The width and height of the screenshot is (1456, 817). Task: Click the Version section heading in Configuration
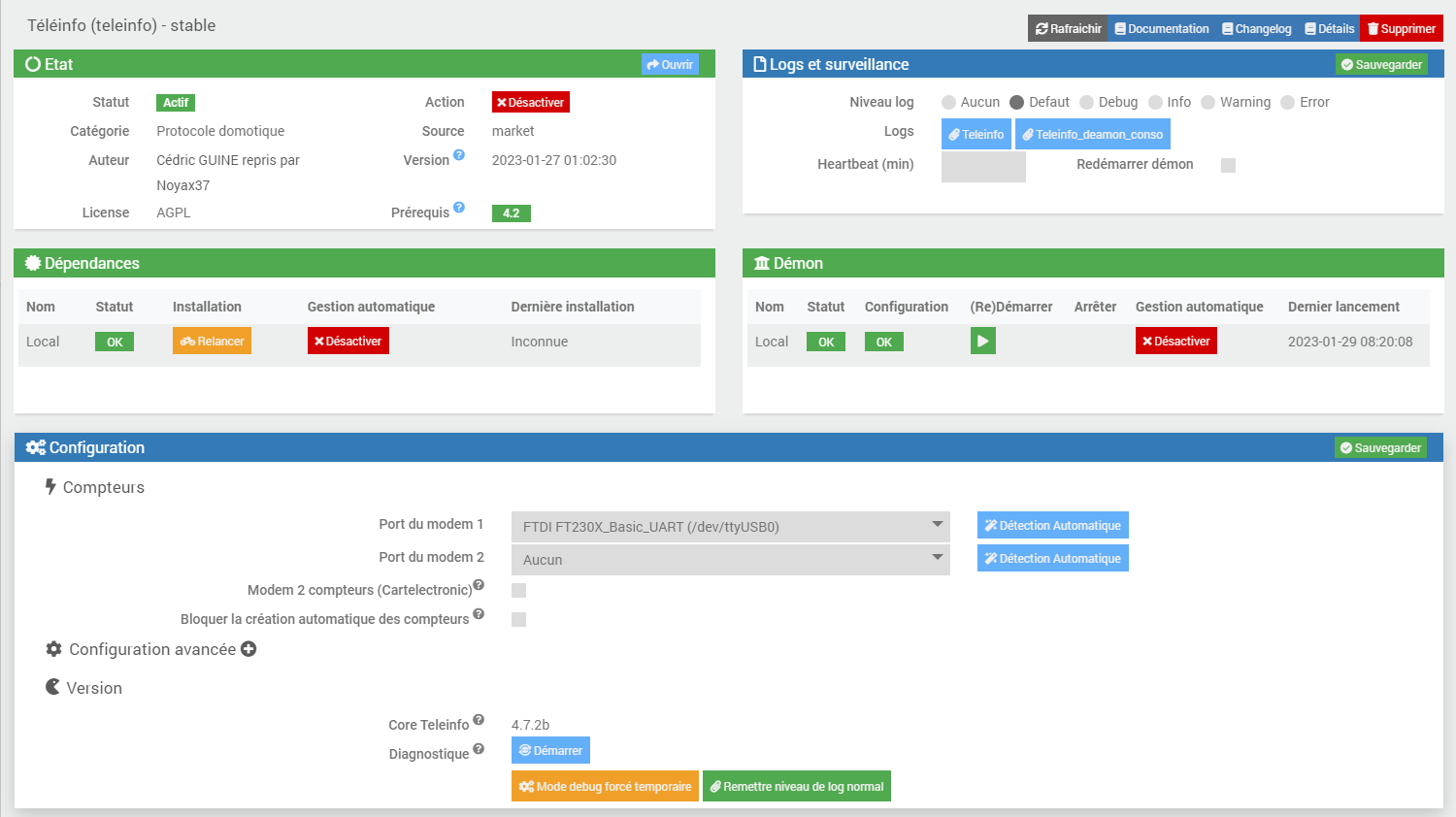83,688
